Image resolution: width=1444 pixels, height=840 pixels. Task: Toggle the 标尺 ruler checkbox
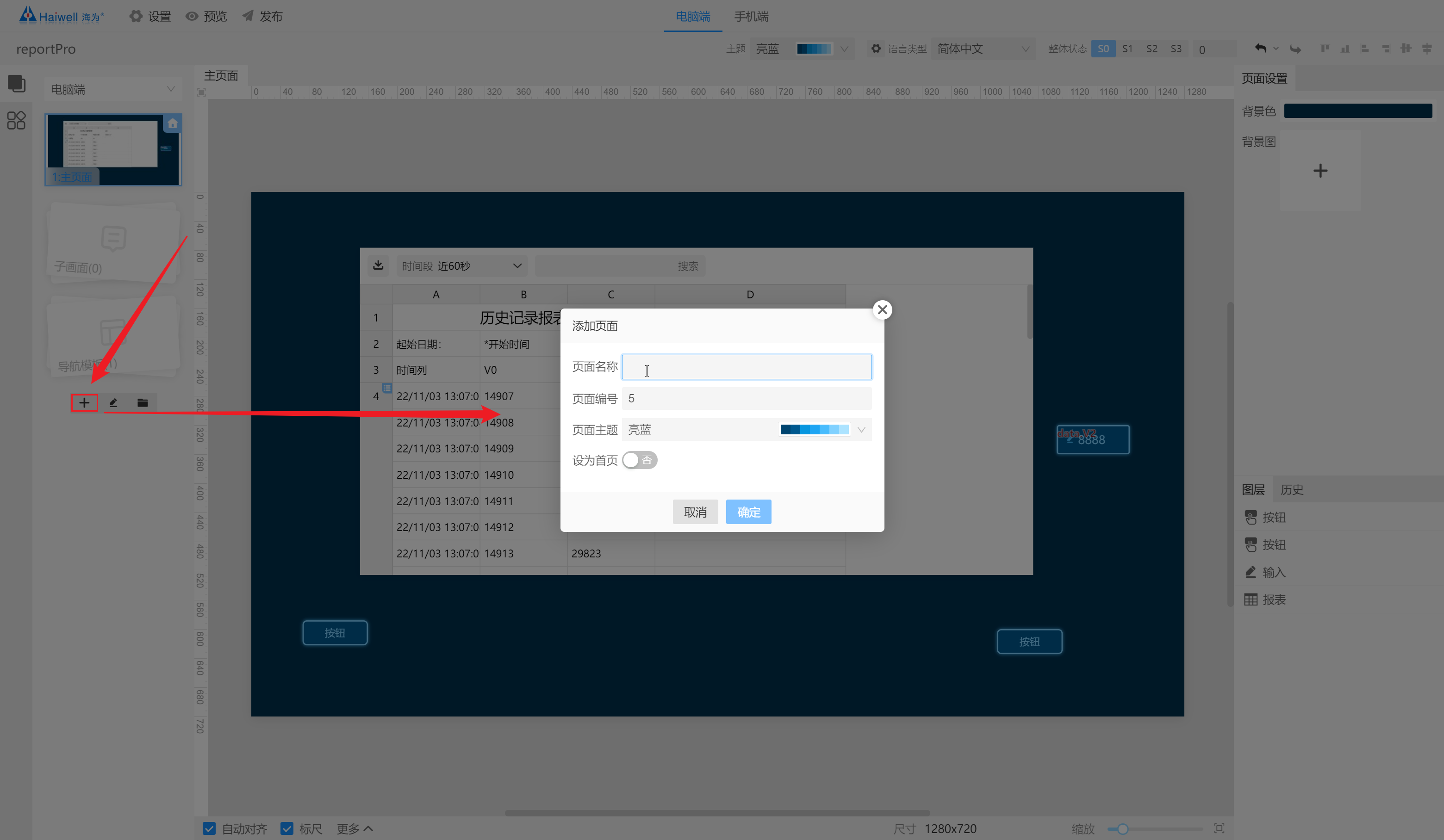(x=286, y=828)
